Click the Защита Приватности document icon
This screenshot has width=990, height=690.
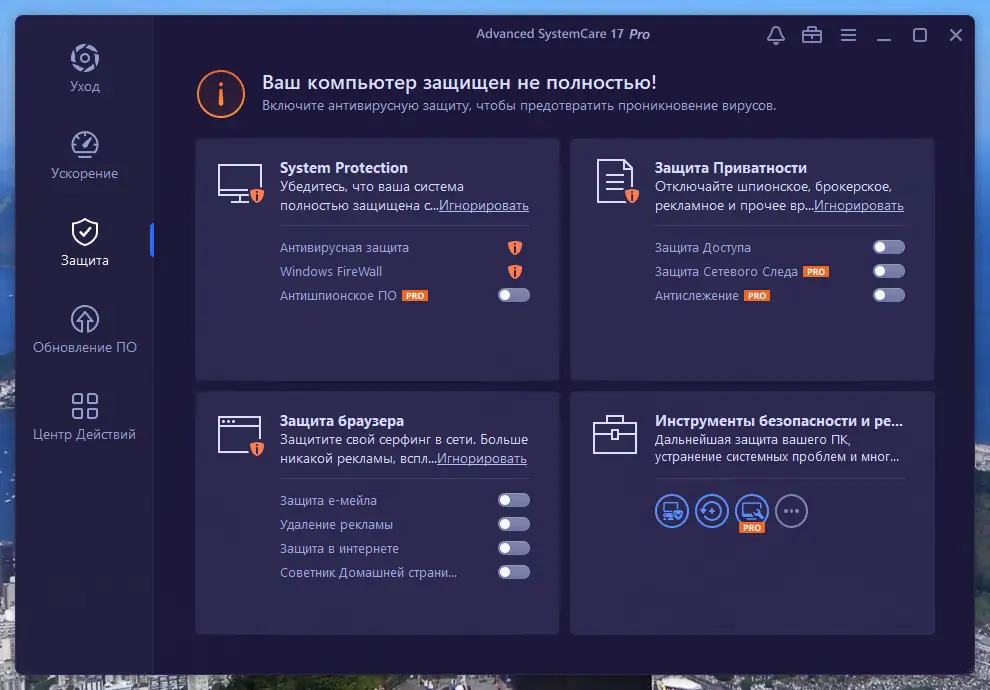point(617,181)
